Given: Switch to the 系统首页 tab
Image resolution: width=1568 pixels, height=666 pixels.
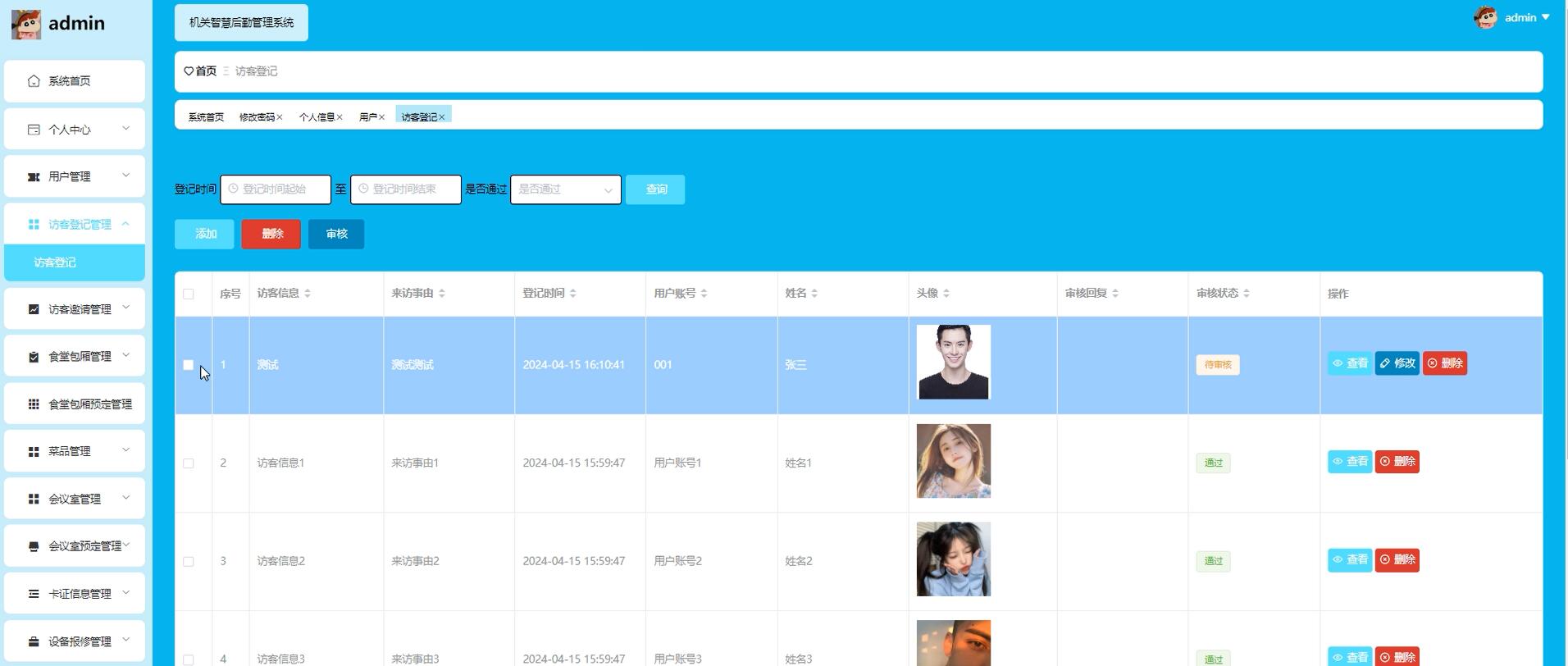Looking at the screenshot, I should pyautogui.click(x=206, y=117).
